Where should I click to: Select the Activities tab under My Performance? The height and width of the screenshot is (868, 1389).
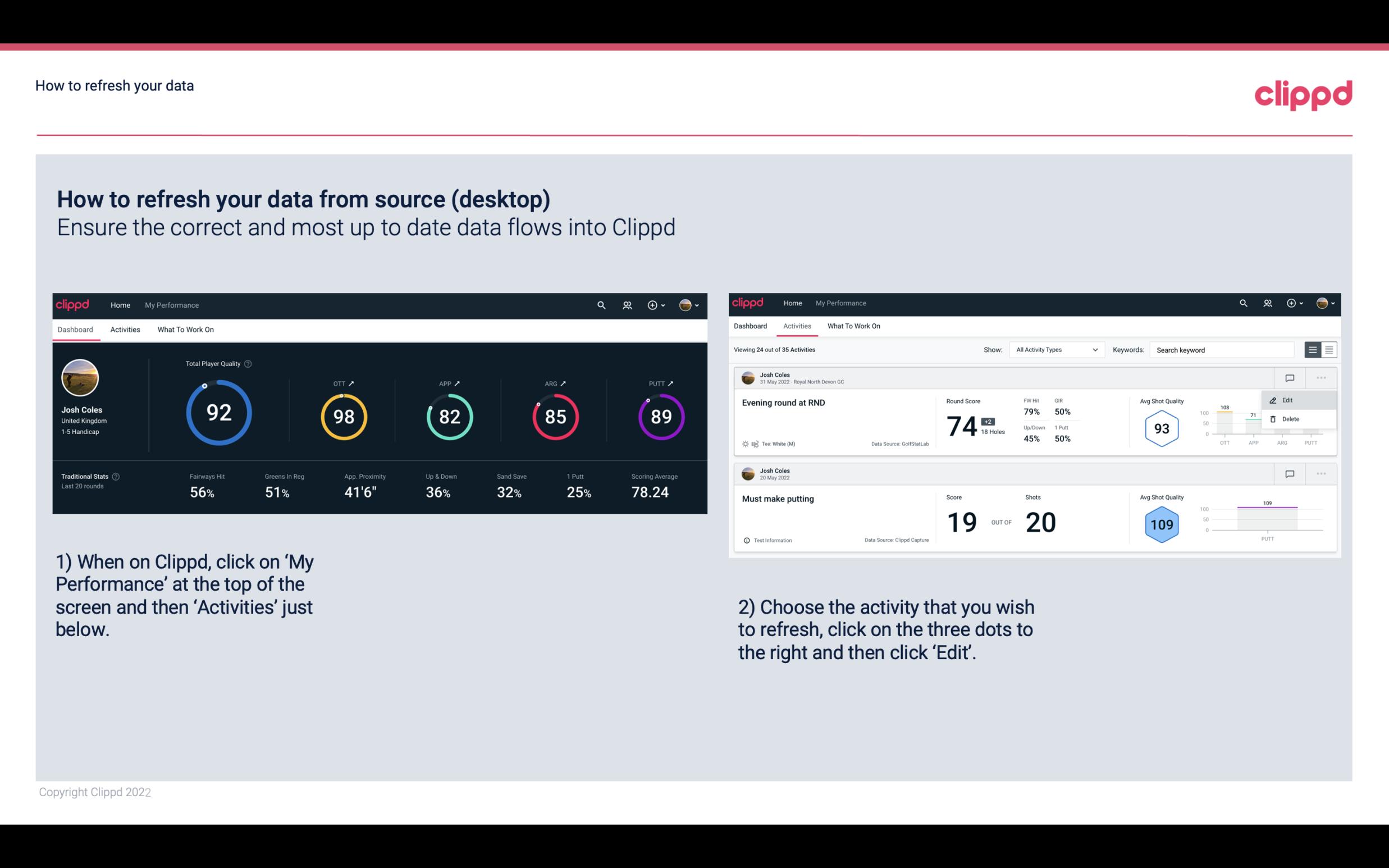124,328
